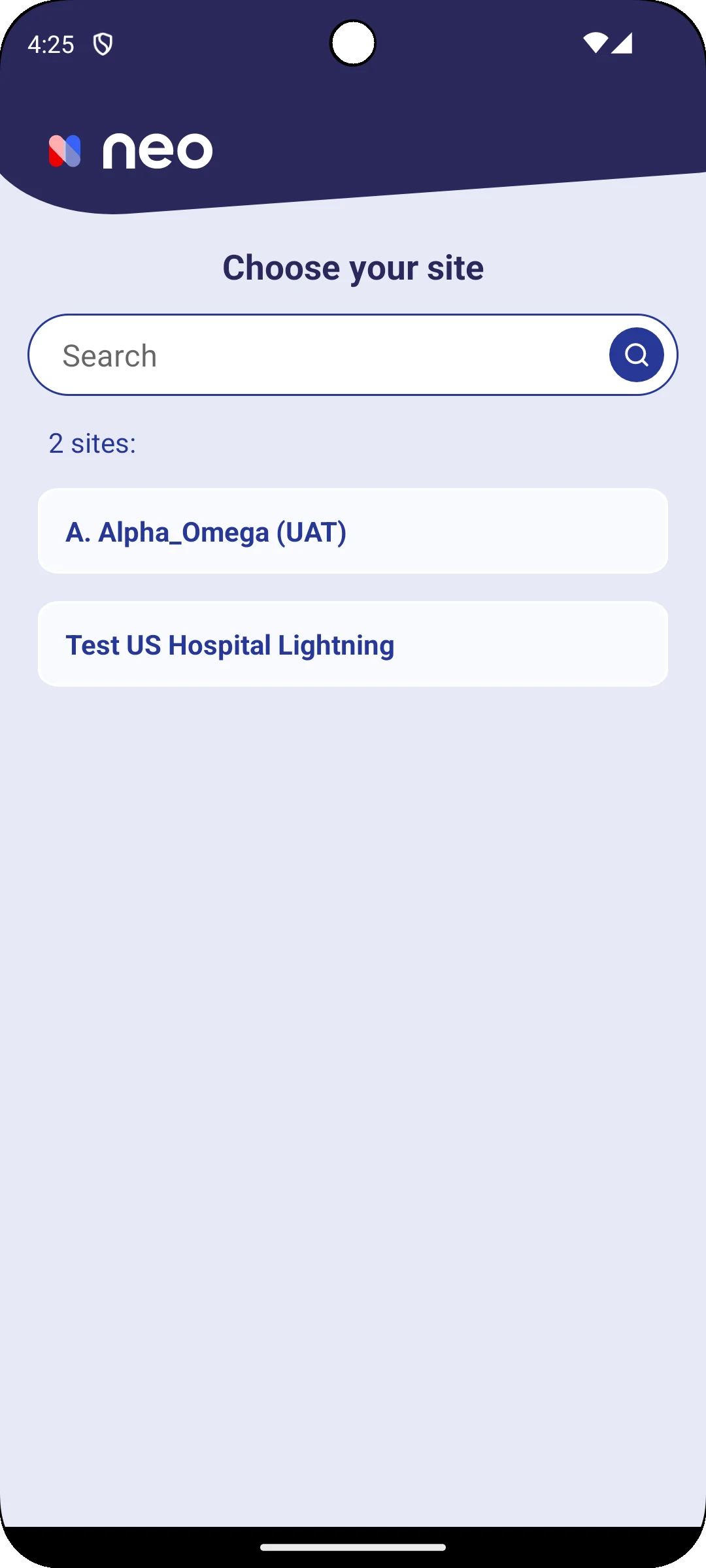Tap the magnifying glass search button
Screen dimensions: 706x1568
[636, 355]
